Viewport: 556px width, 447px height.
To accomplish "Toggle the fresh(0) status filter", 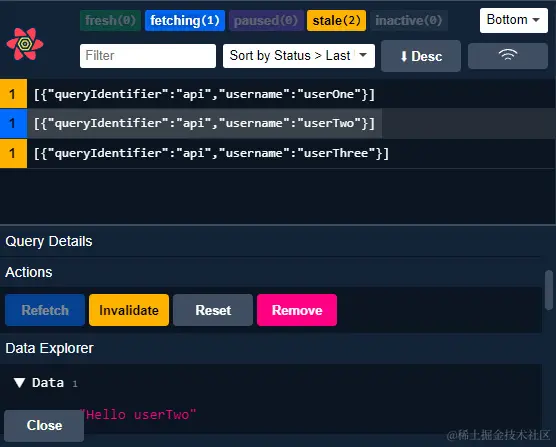I will (x=110, y=21).
